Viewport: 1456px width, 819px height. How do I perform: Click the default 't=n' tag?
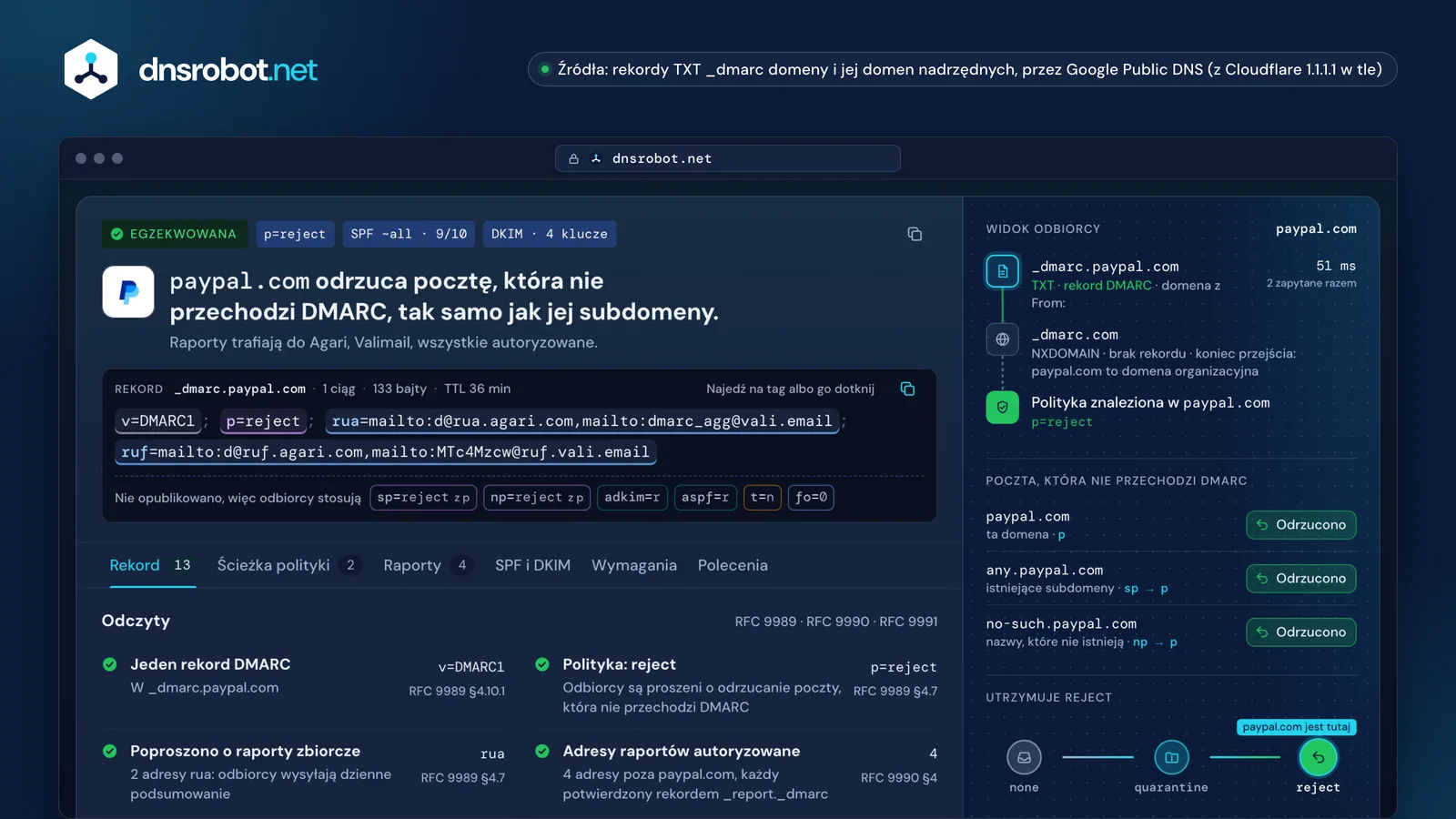pyautogui.click(x=763, y=498)
